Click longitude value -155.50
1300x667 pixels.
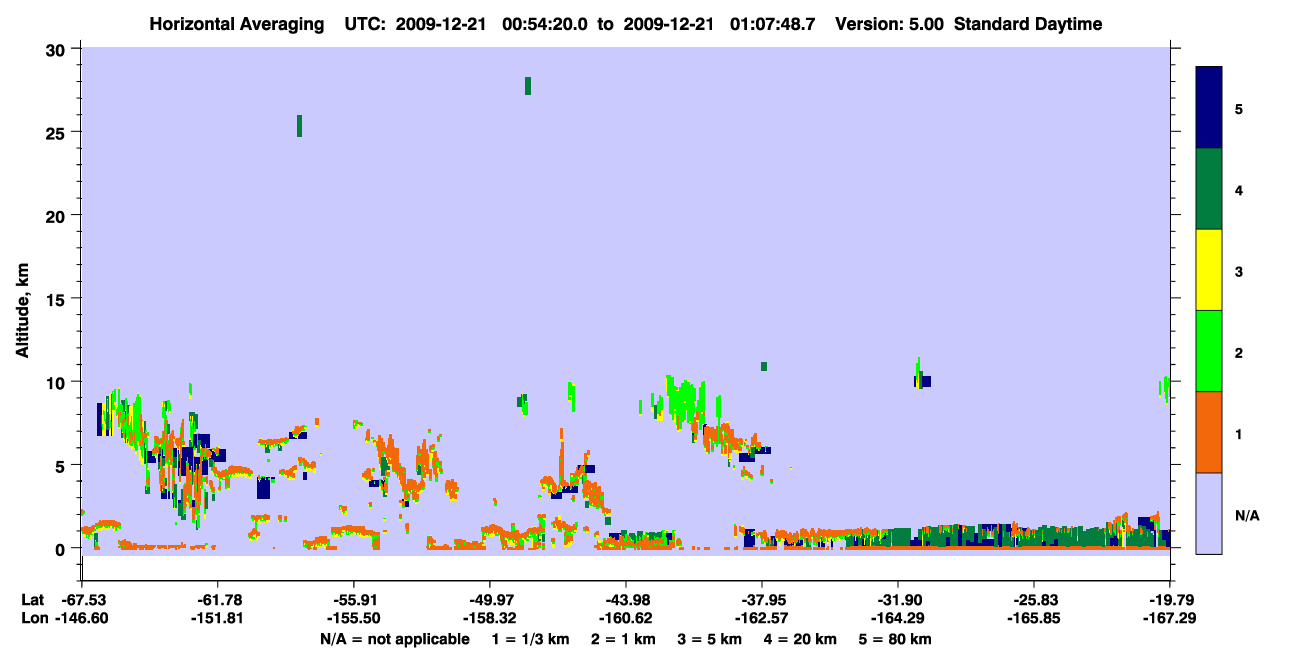click(x=354, y=618)
